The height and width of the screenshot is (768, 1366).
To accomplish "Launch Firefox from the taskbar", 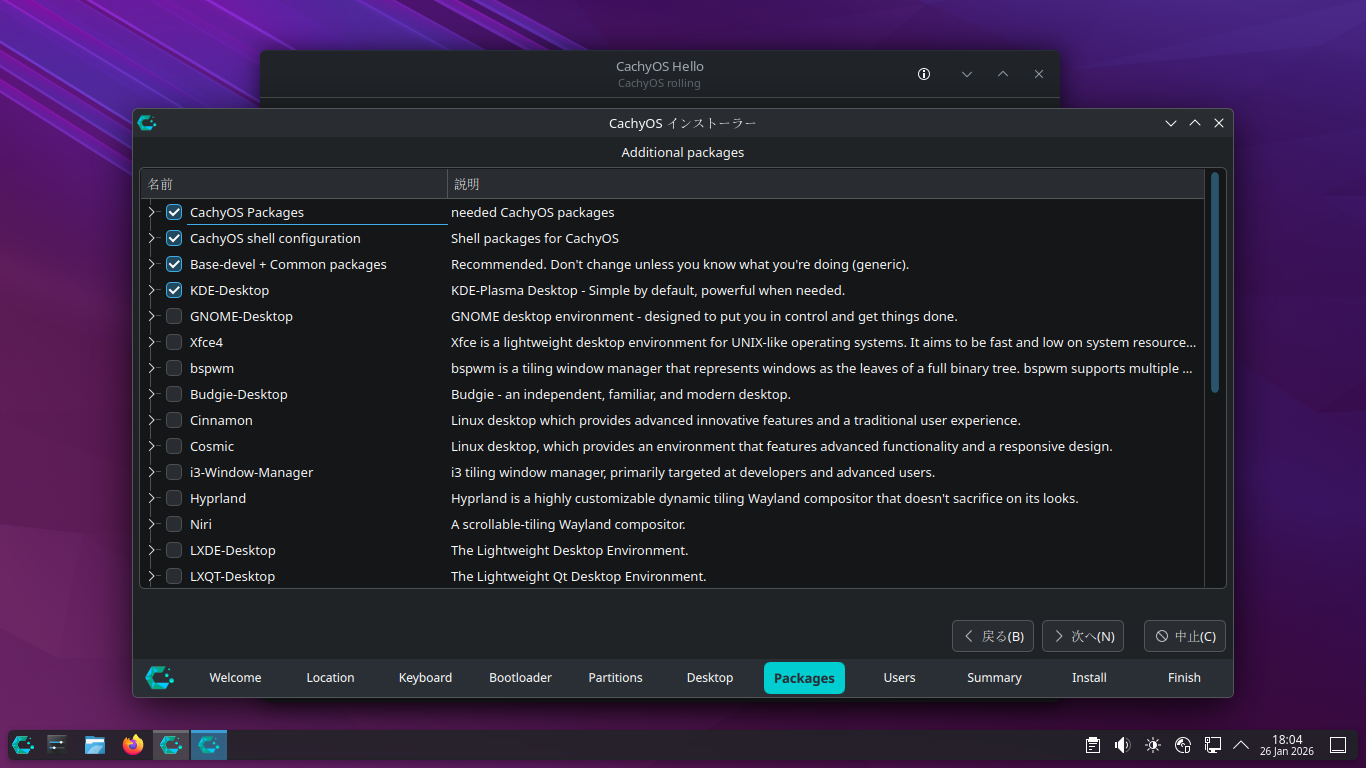I will coord(133,744).
